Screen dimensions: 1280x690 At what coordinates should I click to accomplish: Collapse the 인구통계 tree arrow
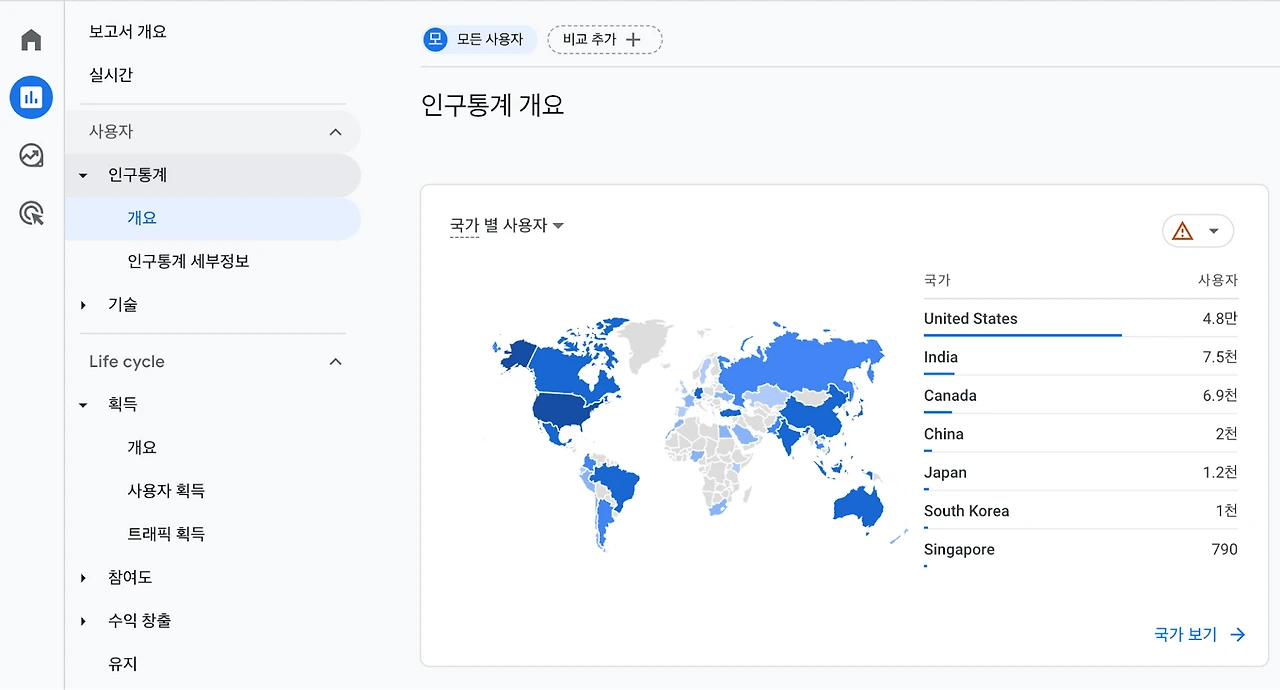(x=84, y=176)
